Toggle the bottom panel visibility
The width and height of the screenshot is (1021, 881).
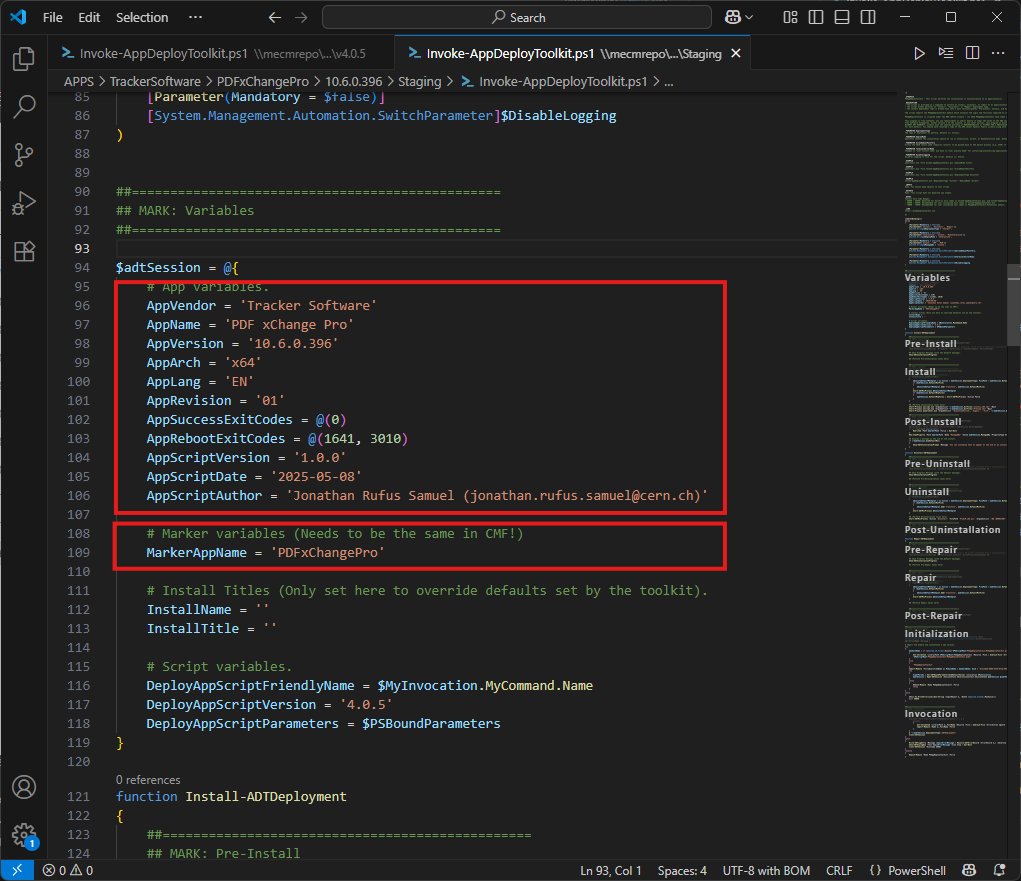[x=842, y=17]
